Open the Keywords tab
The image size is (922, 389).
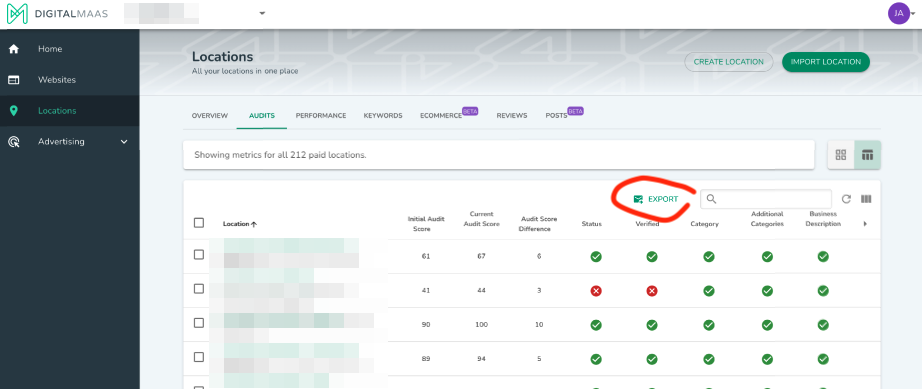[x=383, y=116]
